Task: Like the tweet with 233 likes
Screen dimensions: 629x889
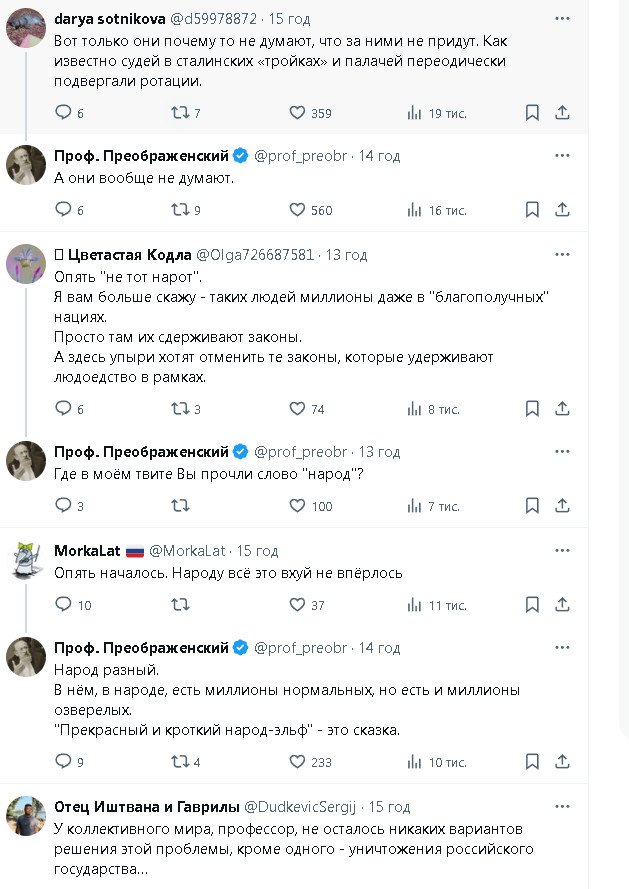Action: coord(297,762)
